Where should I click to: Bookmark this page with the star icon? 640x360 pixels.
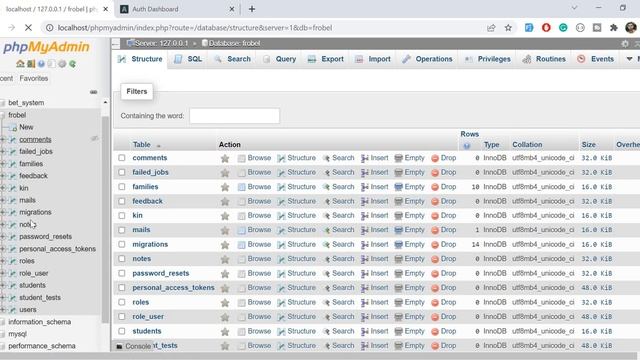click(508, 28)
